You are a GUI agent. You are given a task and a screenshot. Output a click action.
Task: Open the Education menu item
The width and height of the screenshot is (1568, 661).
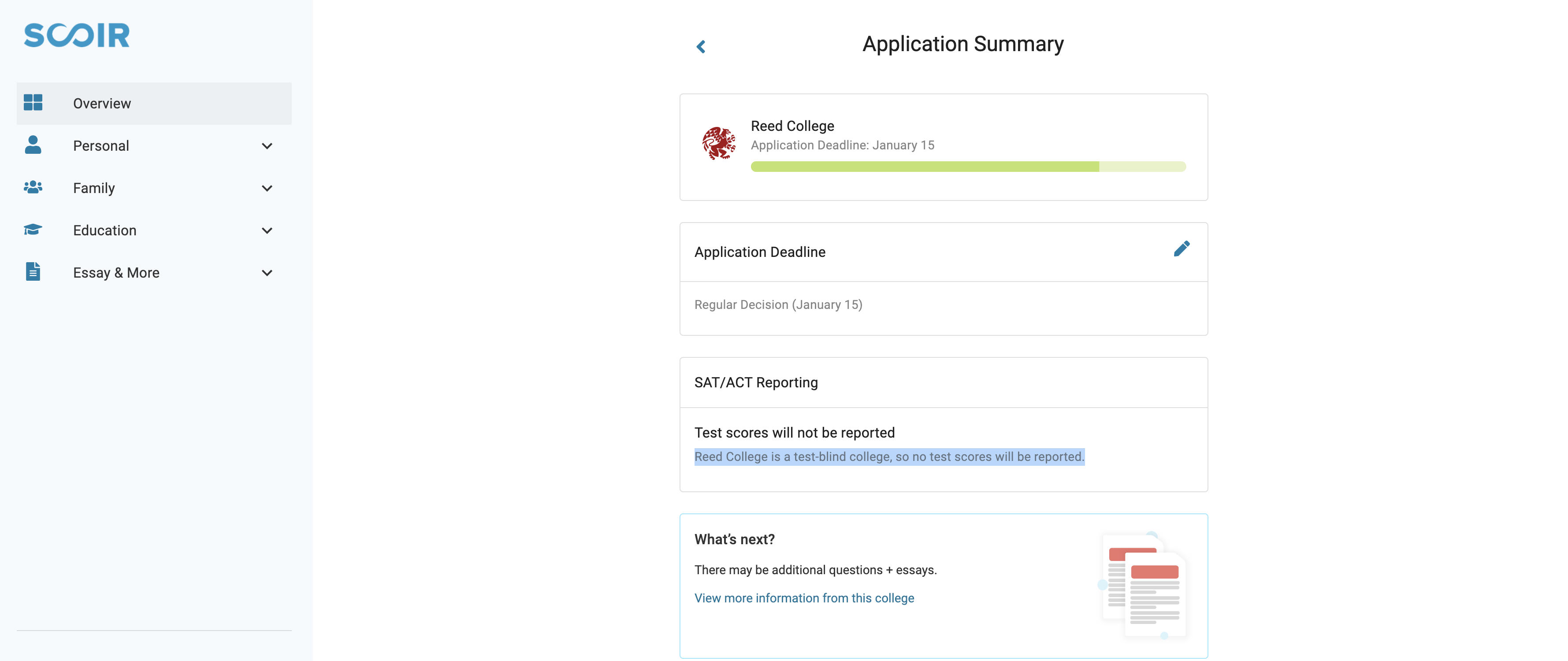154,230
